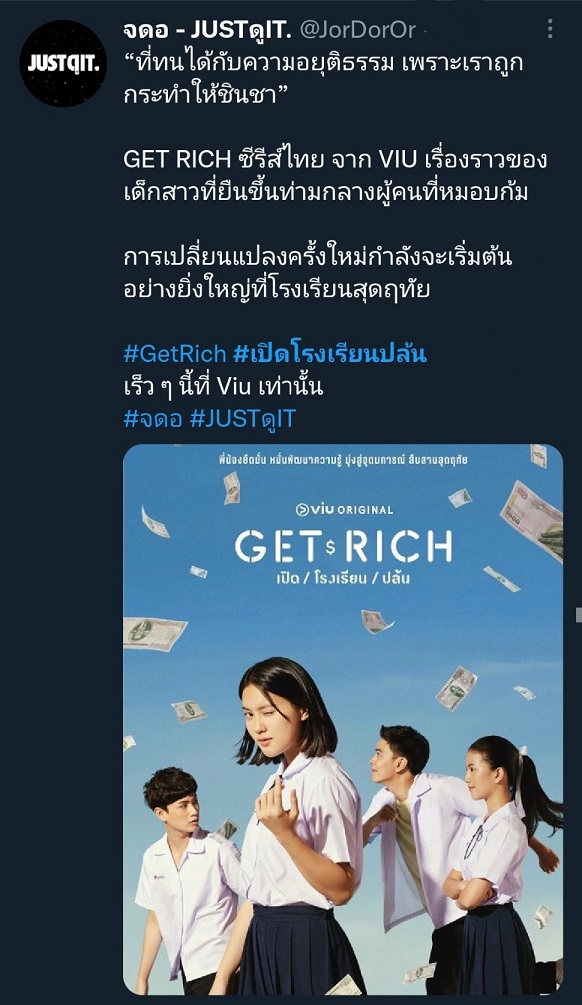Select the #JUSTดูIT hashtag link

tap(242, 419)
